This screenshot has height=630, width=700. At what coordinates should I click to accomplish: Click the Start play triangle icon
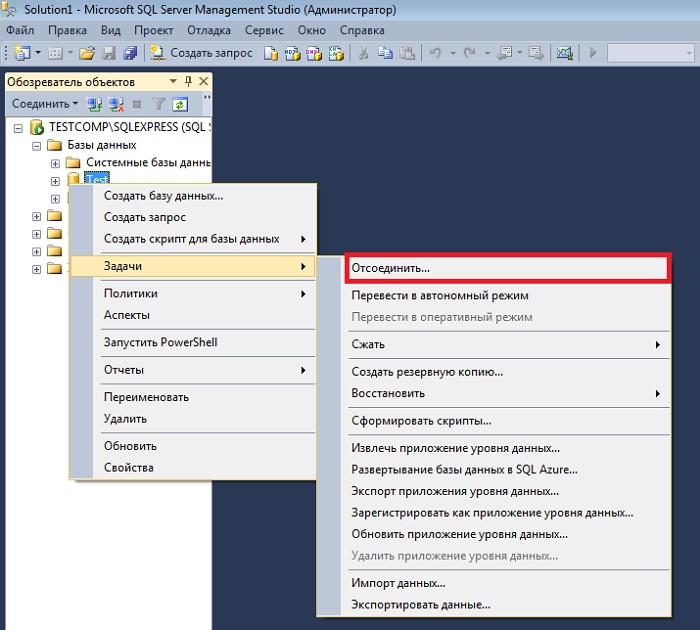point(593,53)
